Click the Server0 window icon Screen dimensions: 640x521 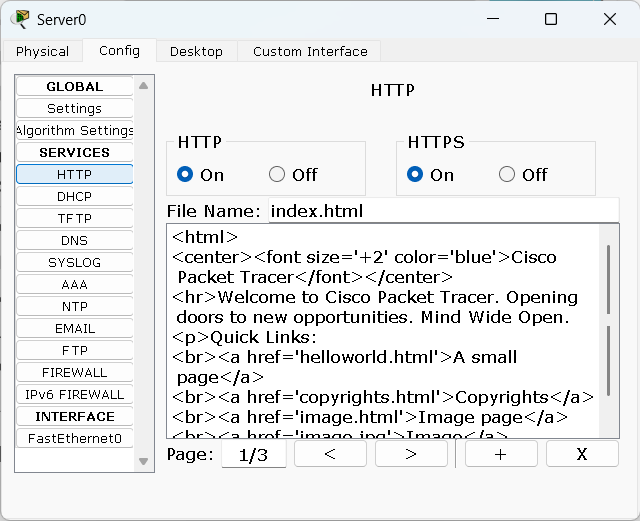20,19
